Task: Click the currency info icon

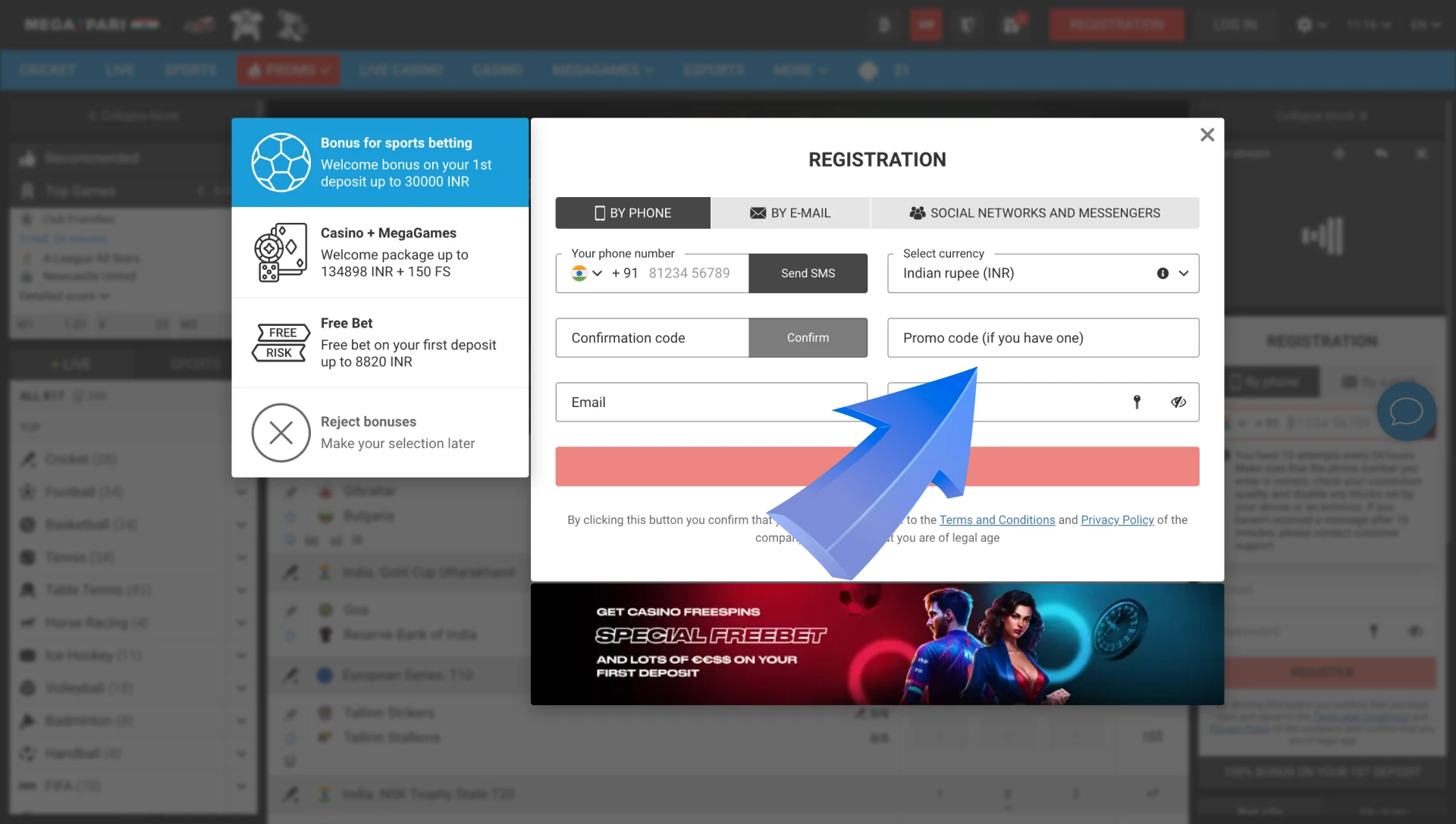Action: tap(1163, 274)
